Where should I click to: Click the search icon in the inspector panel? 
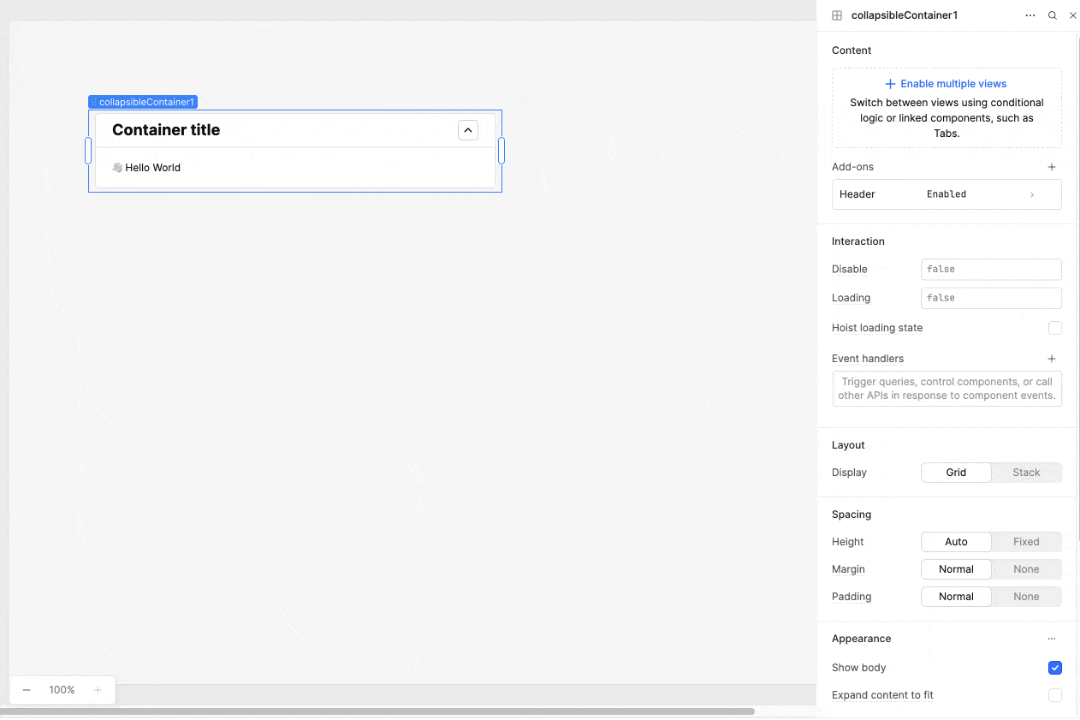pyautogui.click(x=1052, y=15)
